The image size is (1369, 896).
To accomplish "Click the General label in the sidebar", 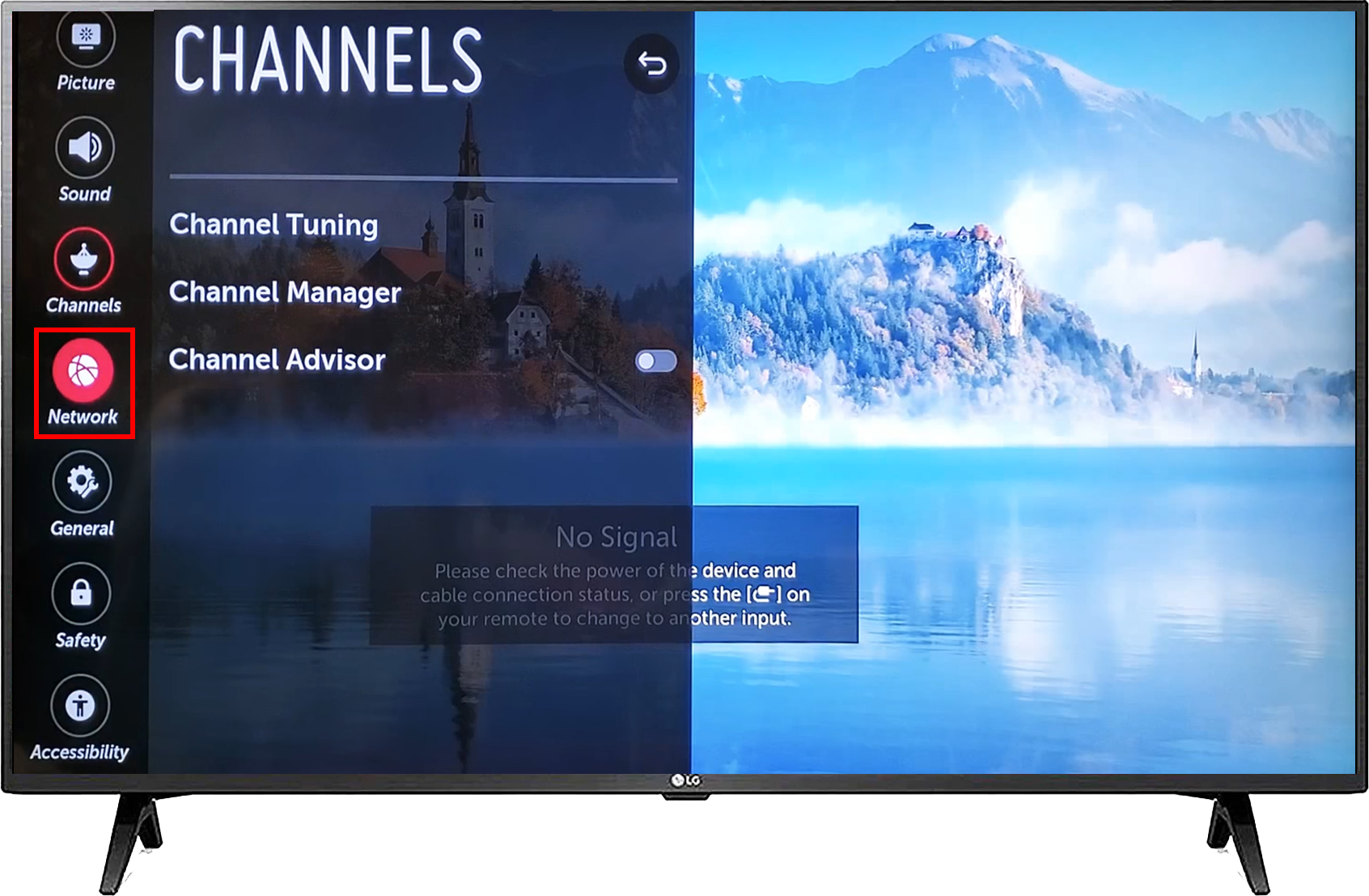I will point(82,529).
